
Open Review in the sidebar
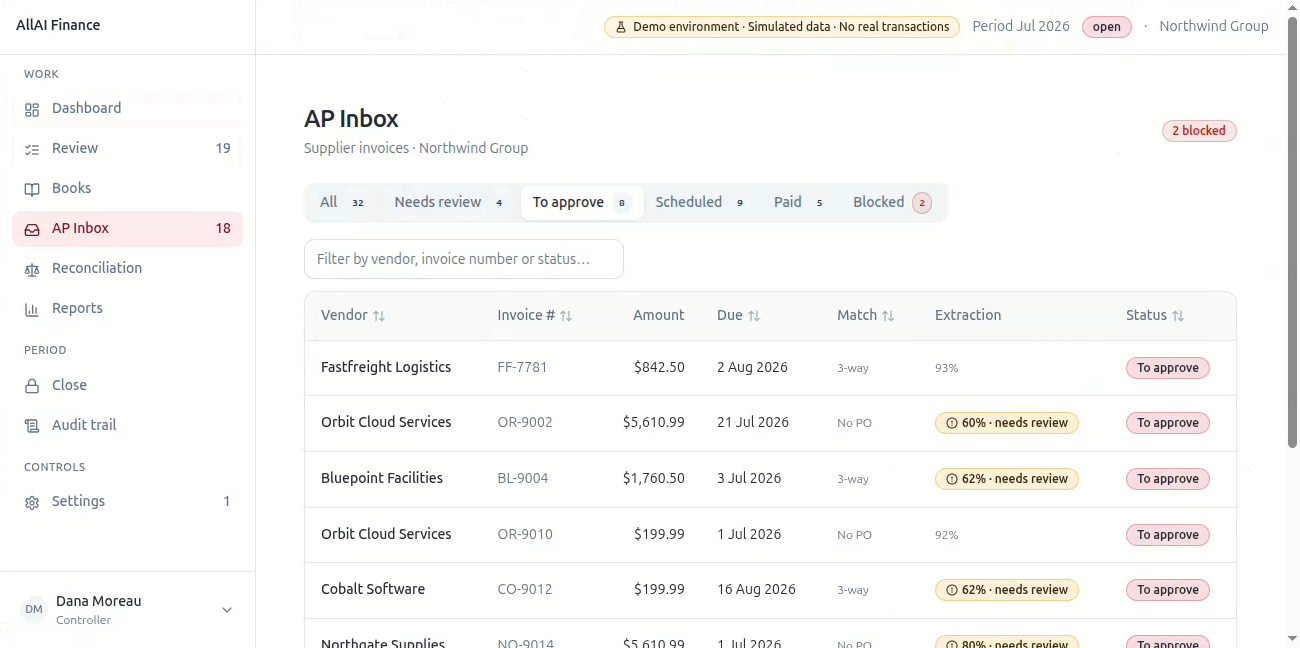point(127,148)
